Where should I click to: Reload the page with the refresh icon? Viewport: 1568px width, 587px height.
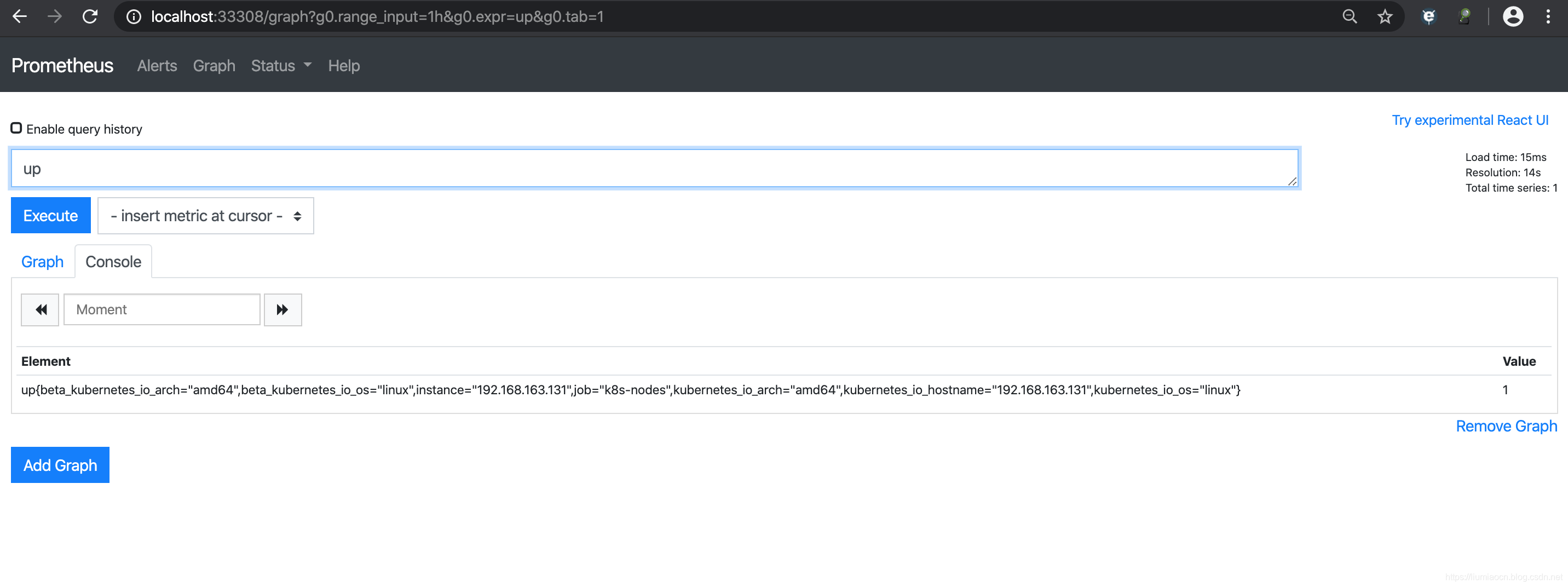coord(90,16)
